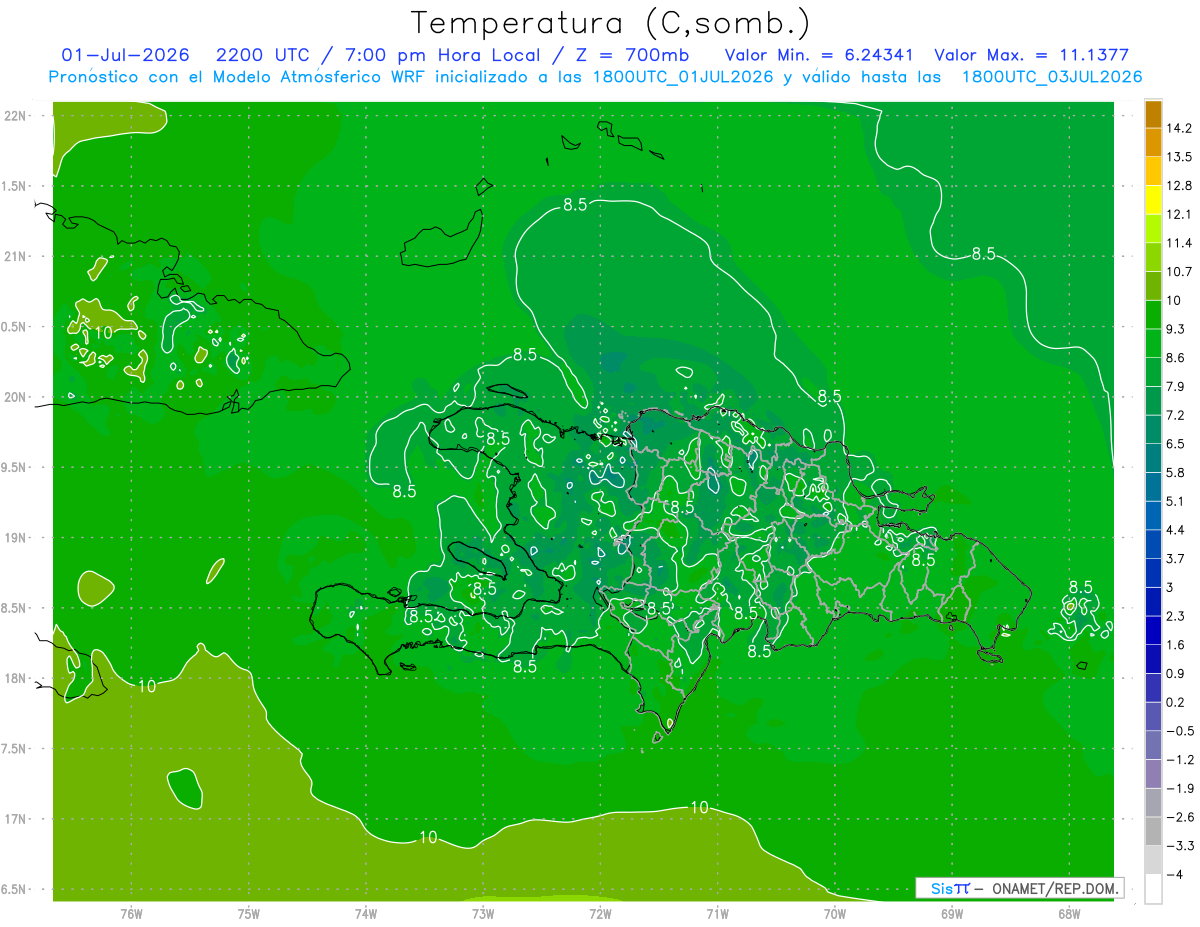Pick the green swatch between 9.3 and 8.6

point(1153,342)
